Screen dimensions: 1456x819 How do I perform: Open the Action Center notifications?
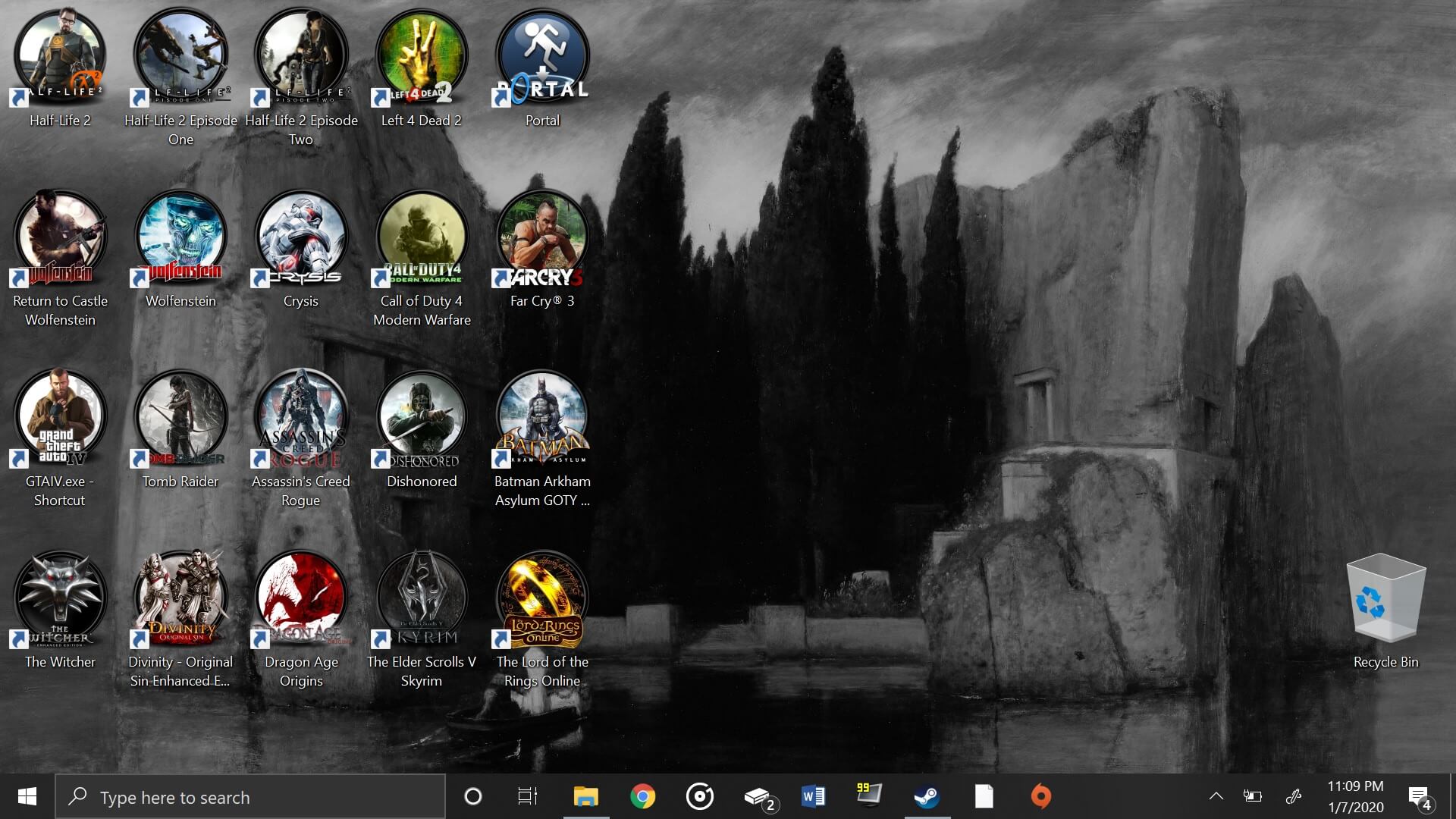(1420, 796)
